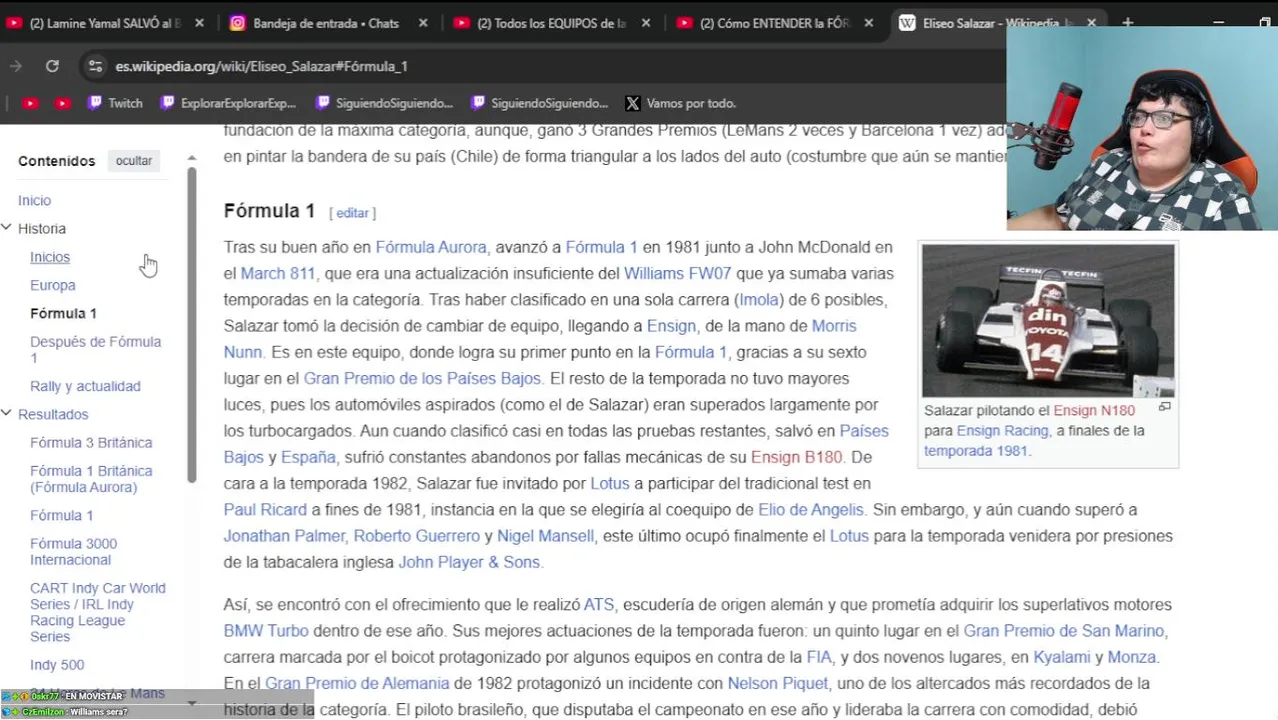Open Gran Premio de los Países Bajos link
Image resolution: width=1278 pixels, height=720 pixels.
(x=422, y=378)
